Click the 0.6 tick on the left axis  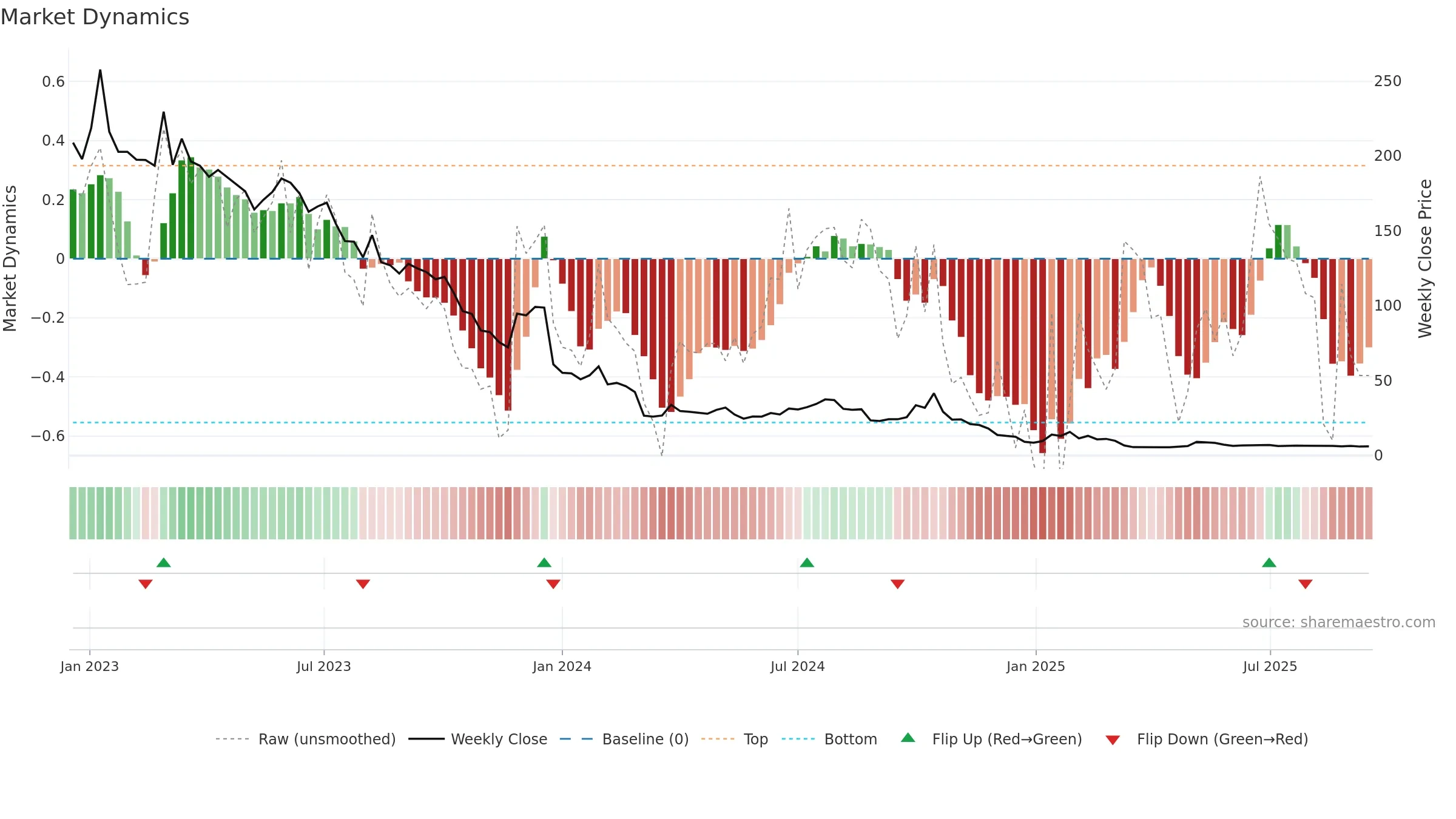pos(53,82)
